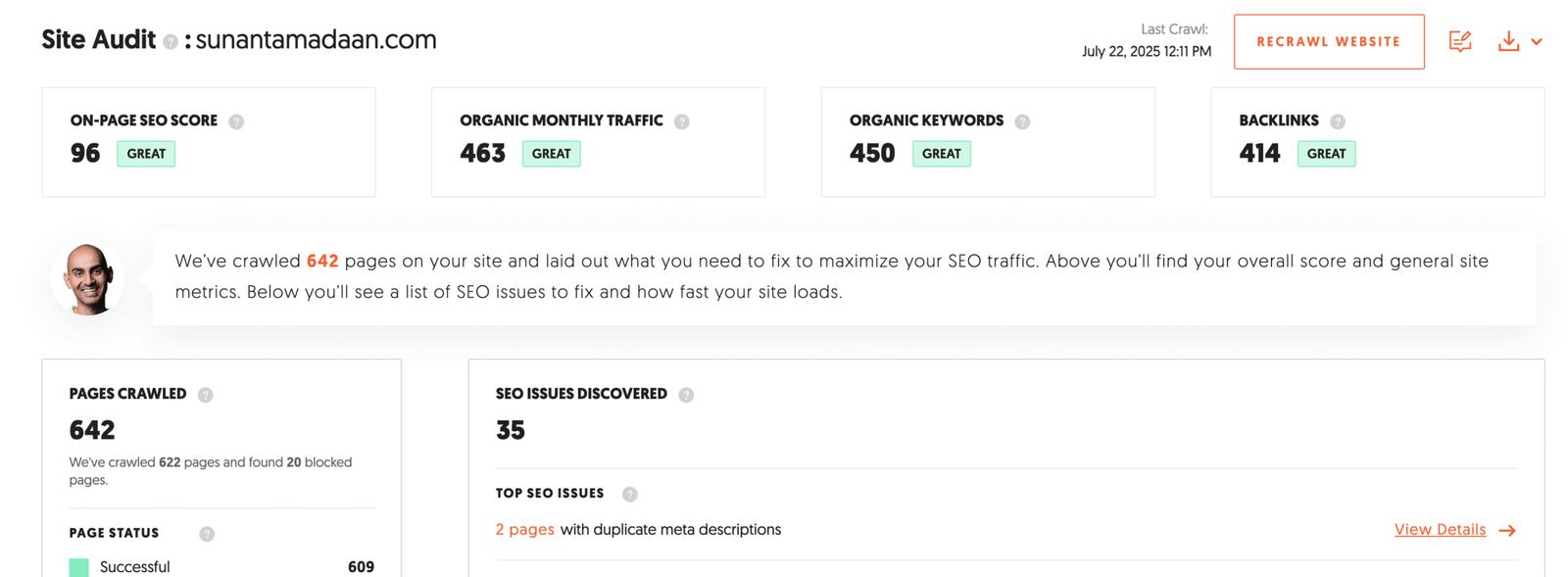Viewport: 1568px width, 577px height.
Task: Open Pages Crawled help icon
Action: [x=205, y=395]
